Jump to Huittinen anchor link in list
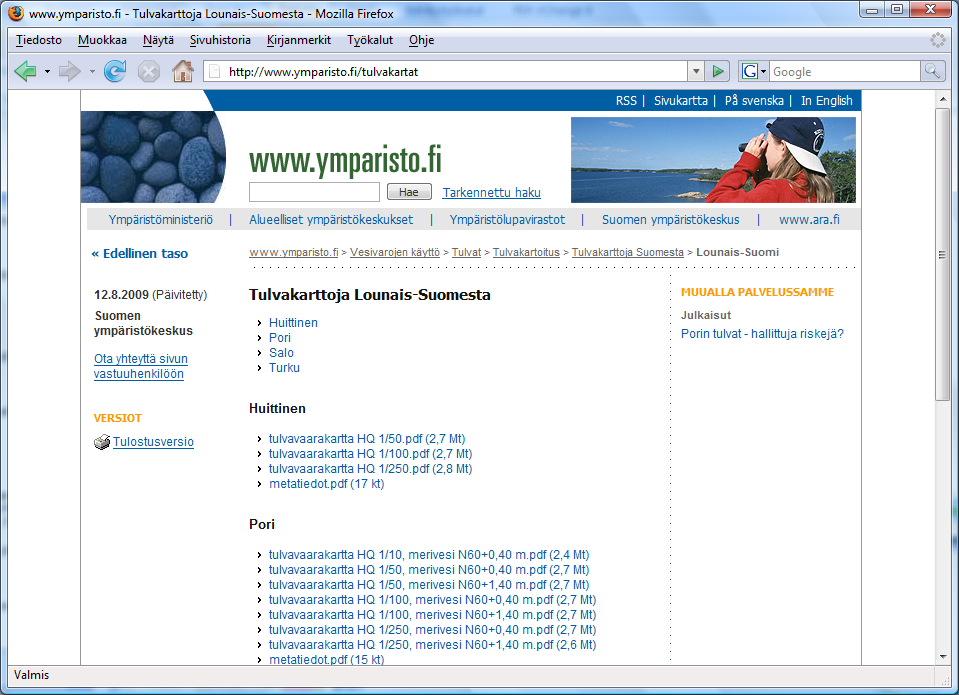Viewport: 959px width, 695px height. tap(294, 322)
